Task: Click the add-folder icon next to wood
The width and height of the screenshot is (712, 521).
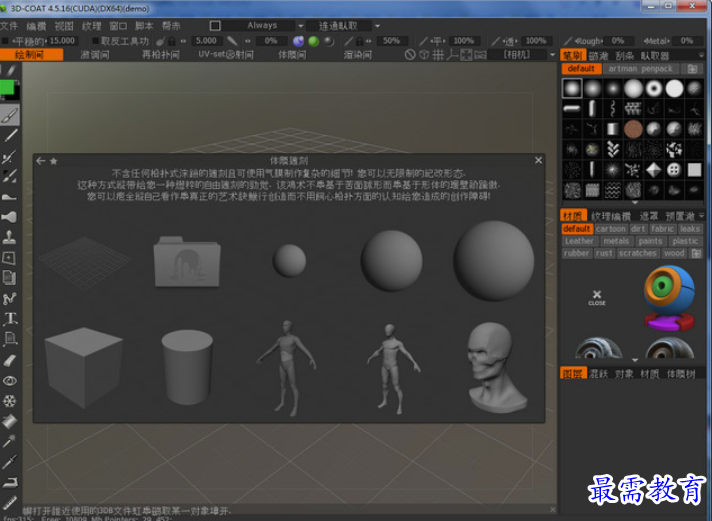Action: click(x=696, y=253)
